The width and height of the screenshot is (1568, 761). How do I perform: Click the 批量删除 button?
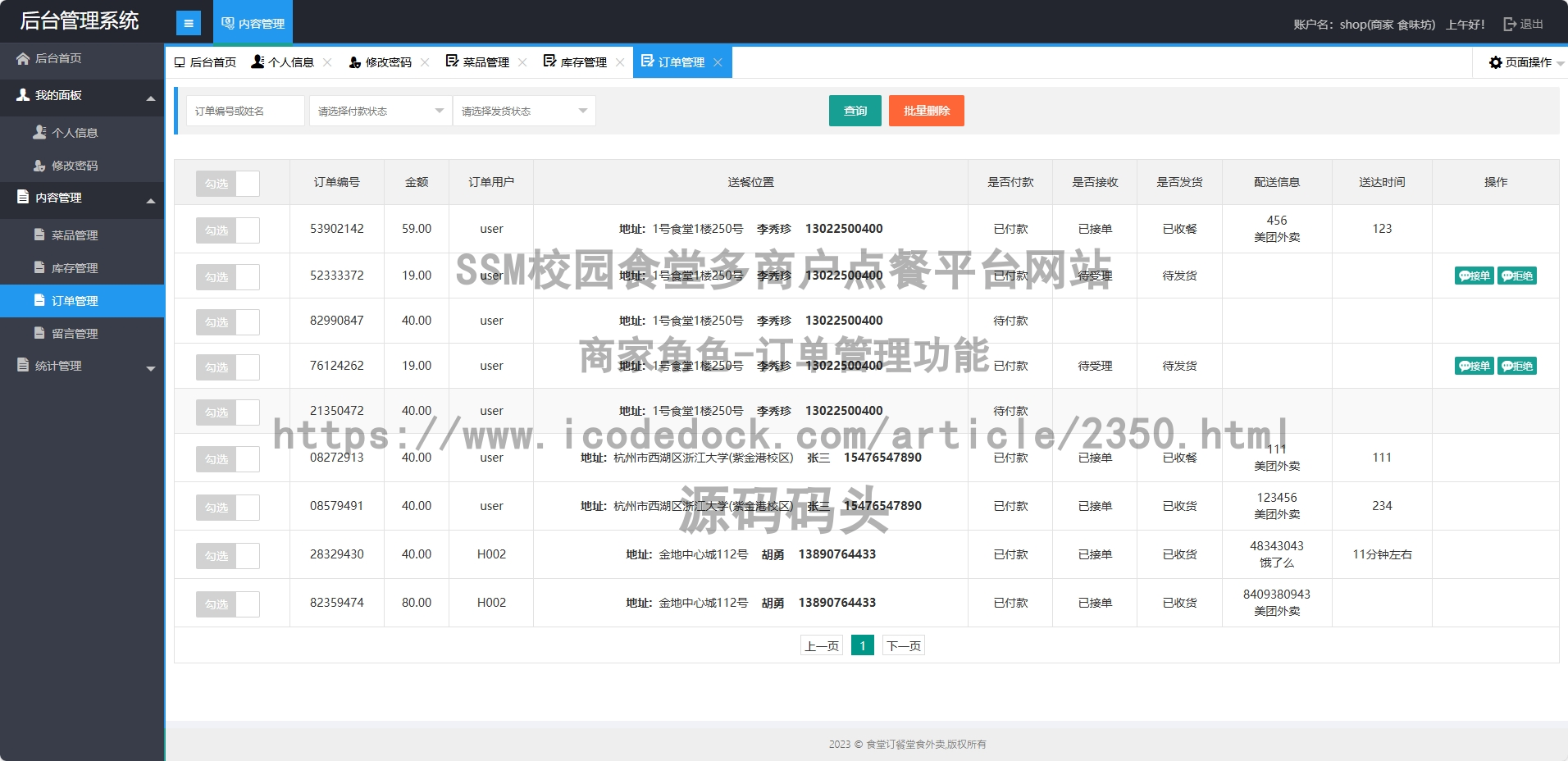[x=927, y=111]
